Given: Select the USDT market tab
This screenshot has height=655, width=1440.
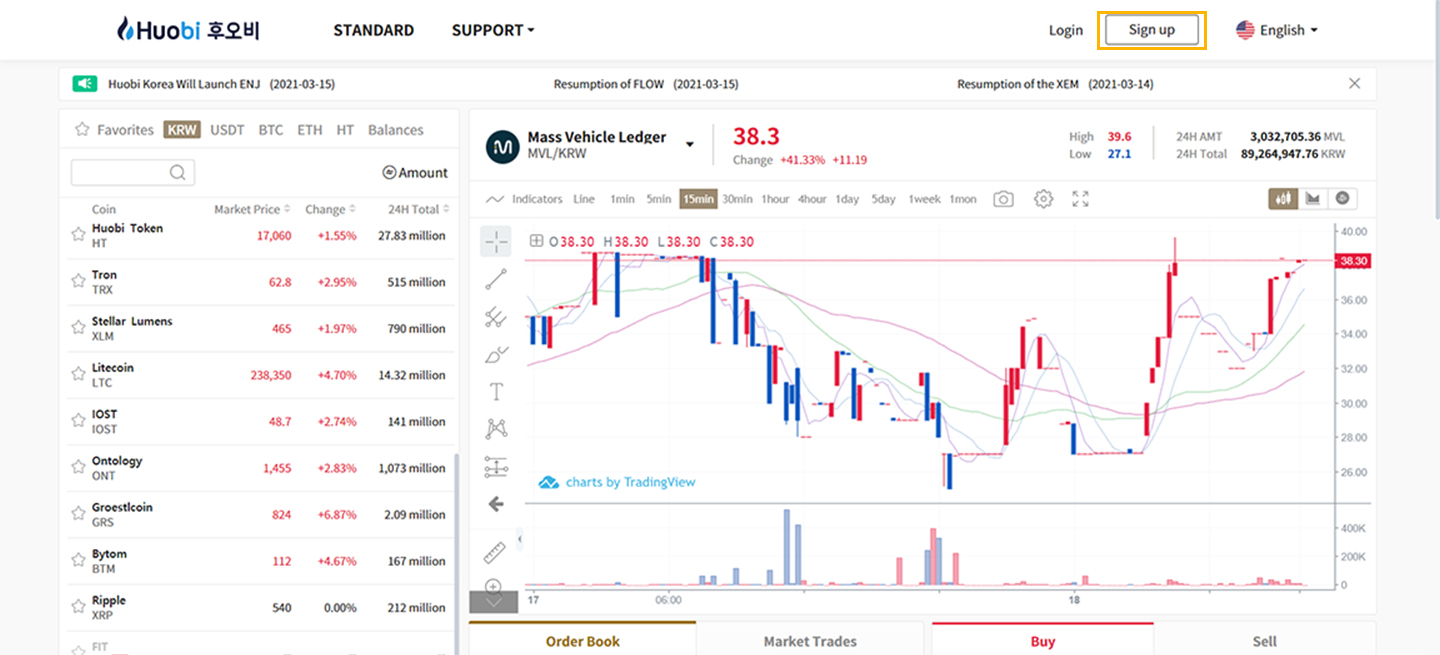Looking at the screenshot, I should pos(227,130).
